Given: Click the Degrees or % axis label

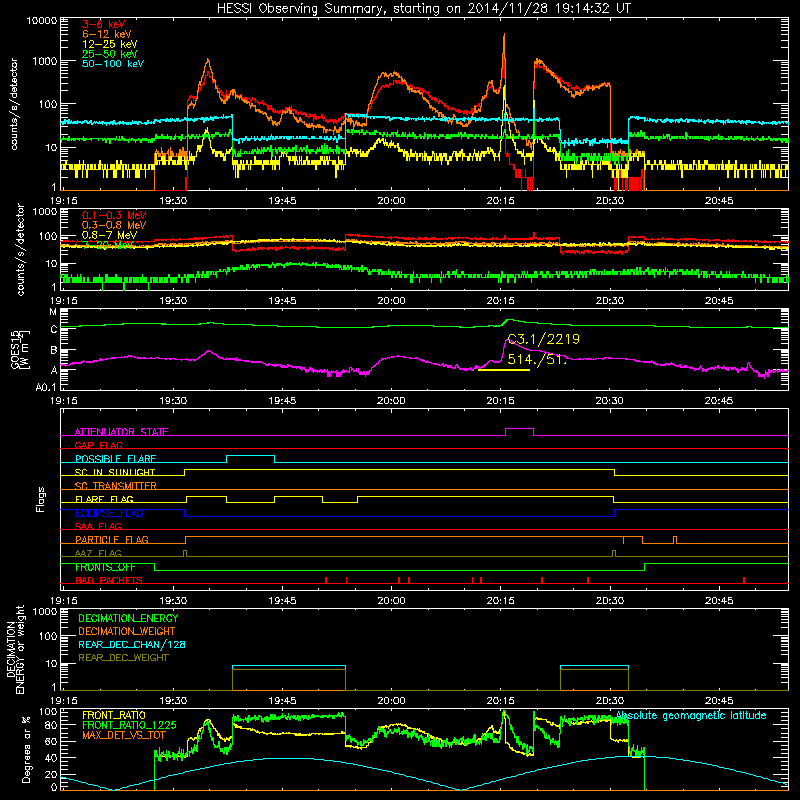Looking at the screenshot, I should 26,750.
